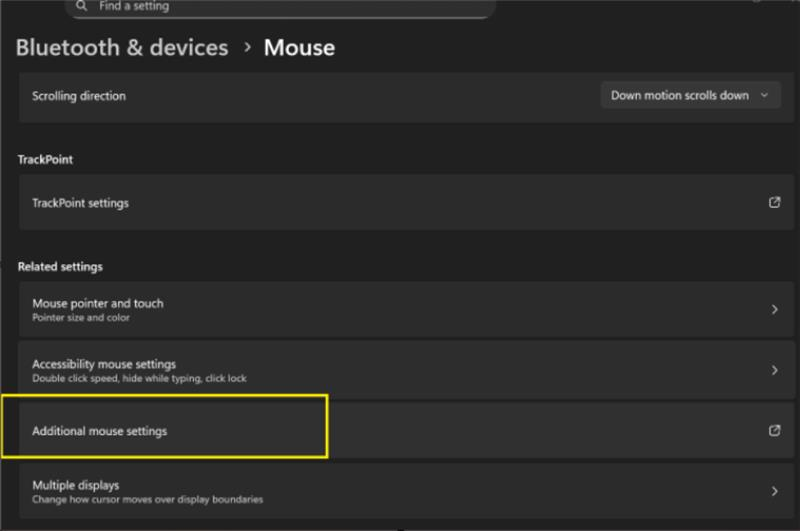Click the breadcrumb arrow before Mouse
The height and width of the screenshot is (531, 800).
tap(246, 48)
